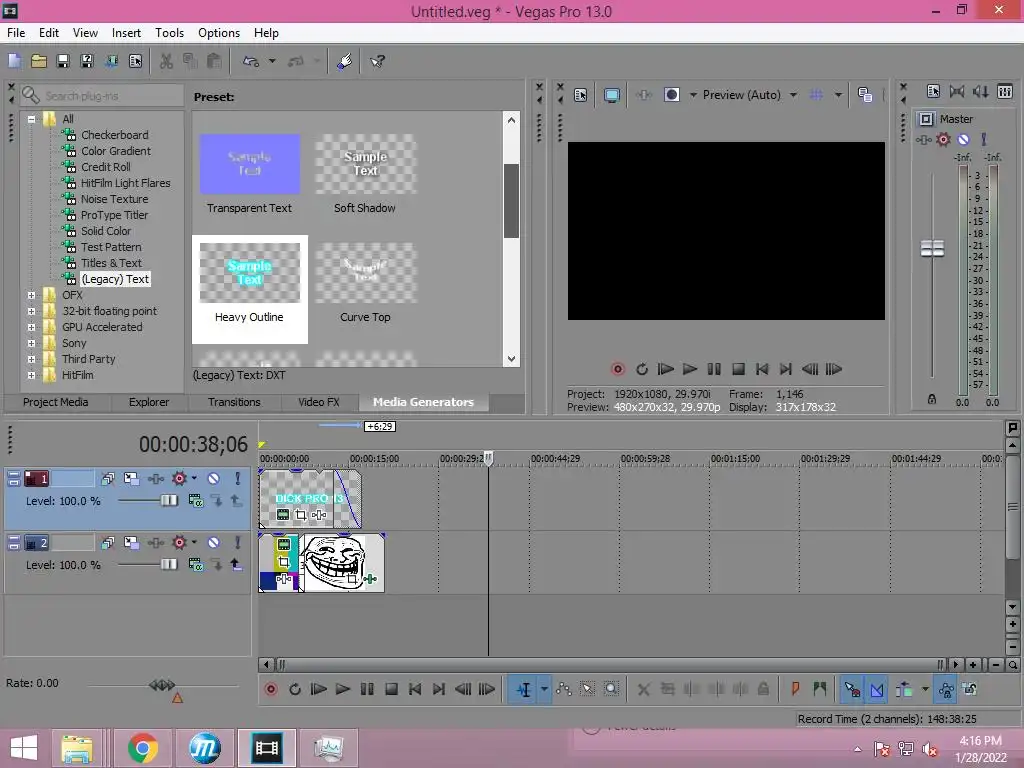The image size is (1024, 768).
Task: Click the Project Video Properties icon in preview
Action: (581, 95)
